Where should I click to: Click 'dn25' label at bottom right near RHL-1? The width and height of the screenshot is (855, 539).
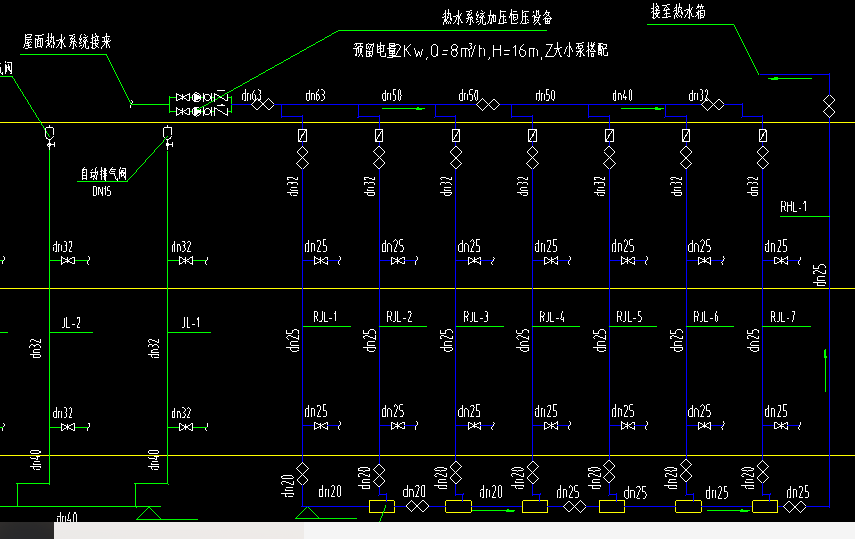(798, 492)
